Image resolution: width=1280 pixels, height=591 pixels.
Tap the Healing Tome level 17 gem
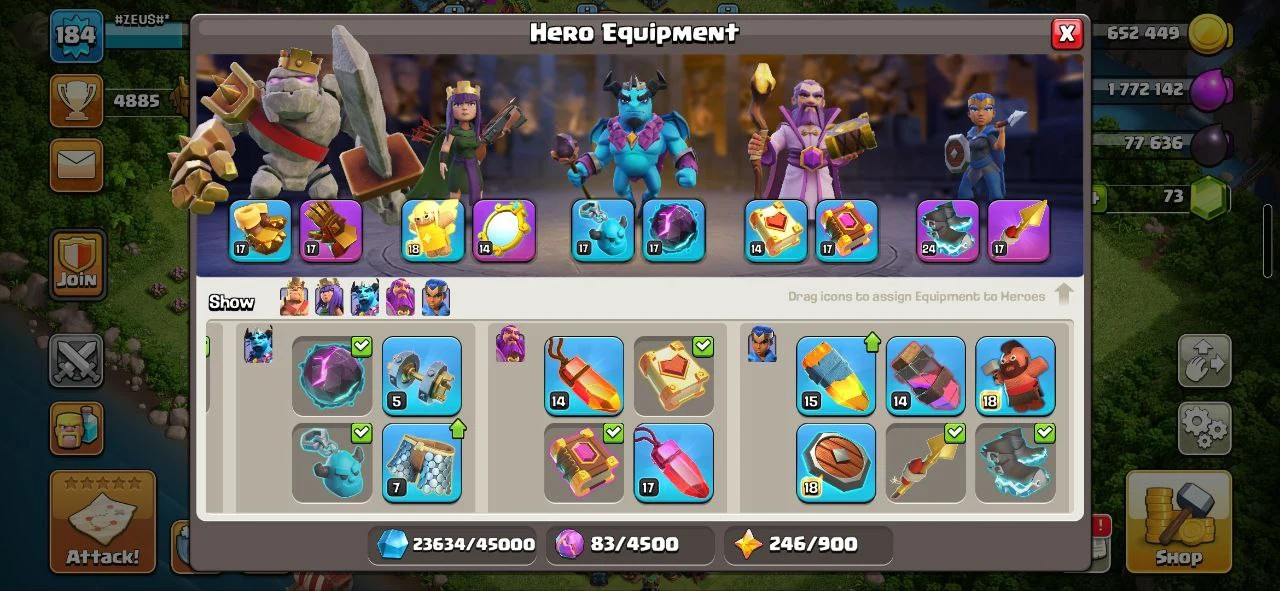click(x=673, y=463)
